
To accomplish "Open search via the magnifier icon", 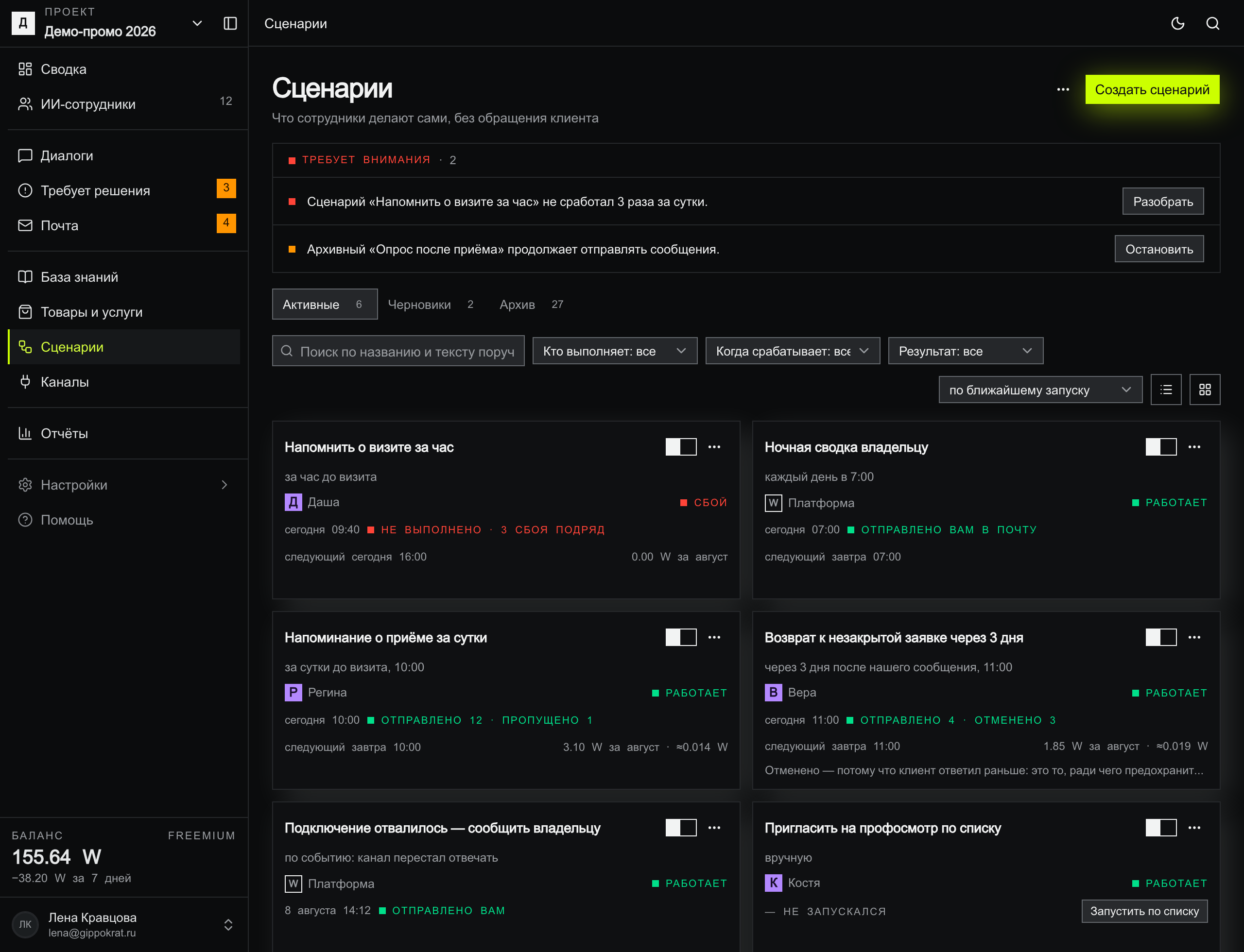I will click(x=1213, y=23).
